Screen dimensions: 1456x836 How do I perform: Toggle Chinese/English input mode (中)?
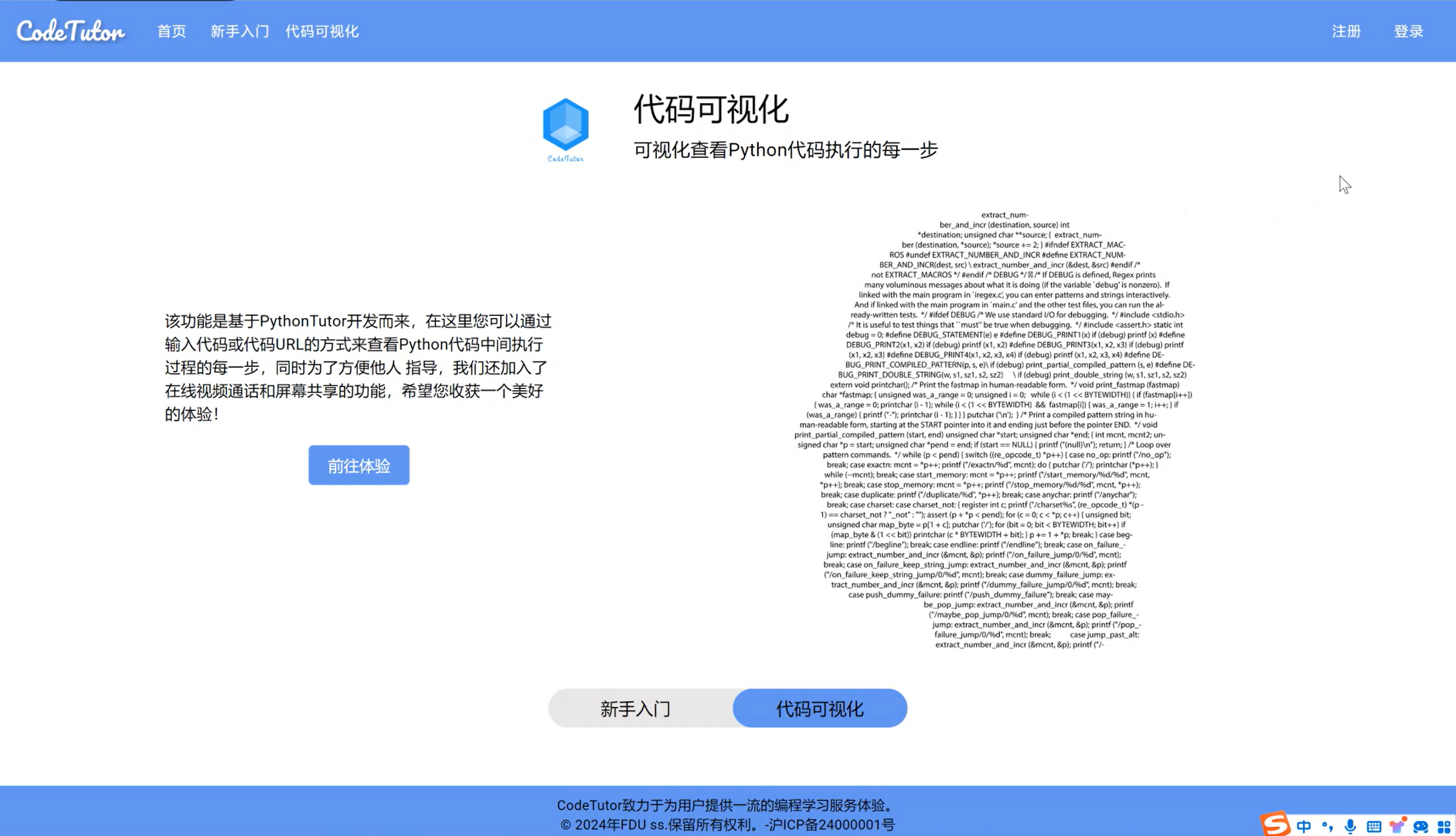click(1304, 826)
